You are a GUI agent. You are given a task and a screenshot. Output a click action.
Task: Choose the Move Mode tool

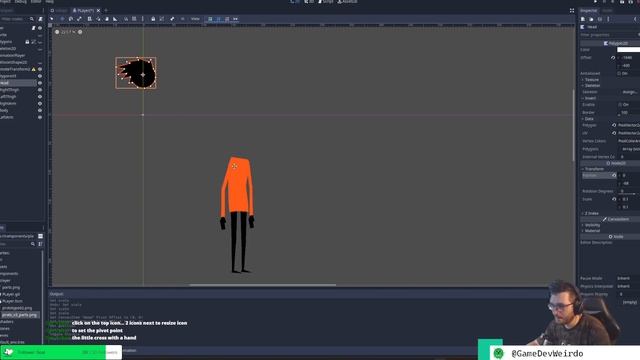tap(62, 19)
